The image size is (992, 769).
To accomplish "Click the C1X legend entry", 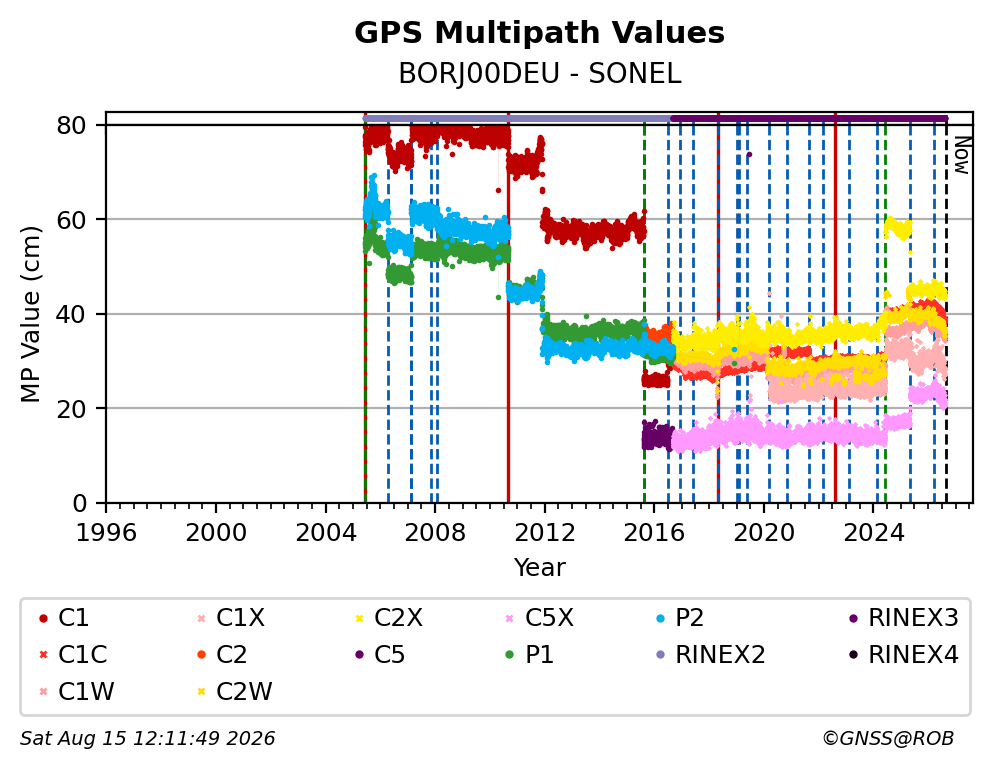I will (230, 618).
